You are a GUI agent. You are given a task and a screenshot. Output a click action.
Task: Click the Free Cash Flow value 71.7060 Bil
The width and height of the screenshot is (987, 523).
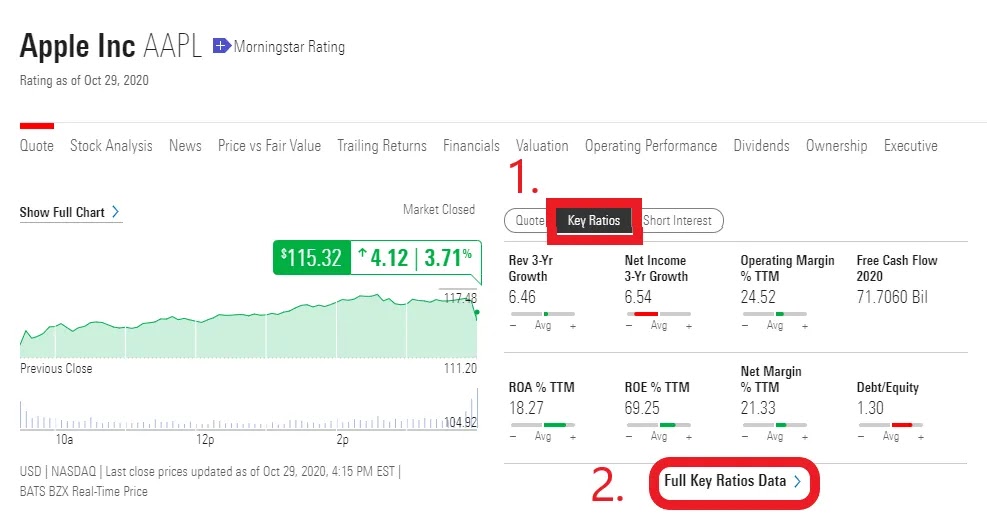[892, 297]
